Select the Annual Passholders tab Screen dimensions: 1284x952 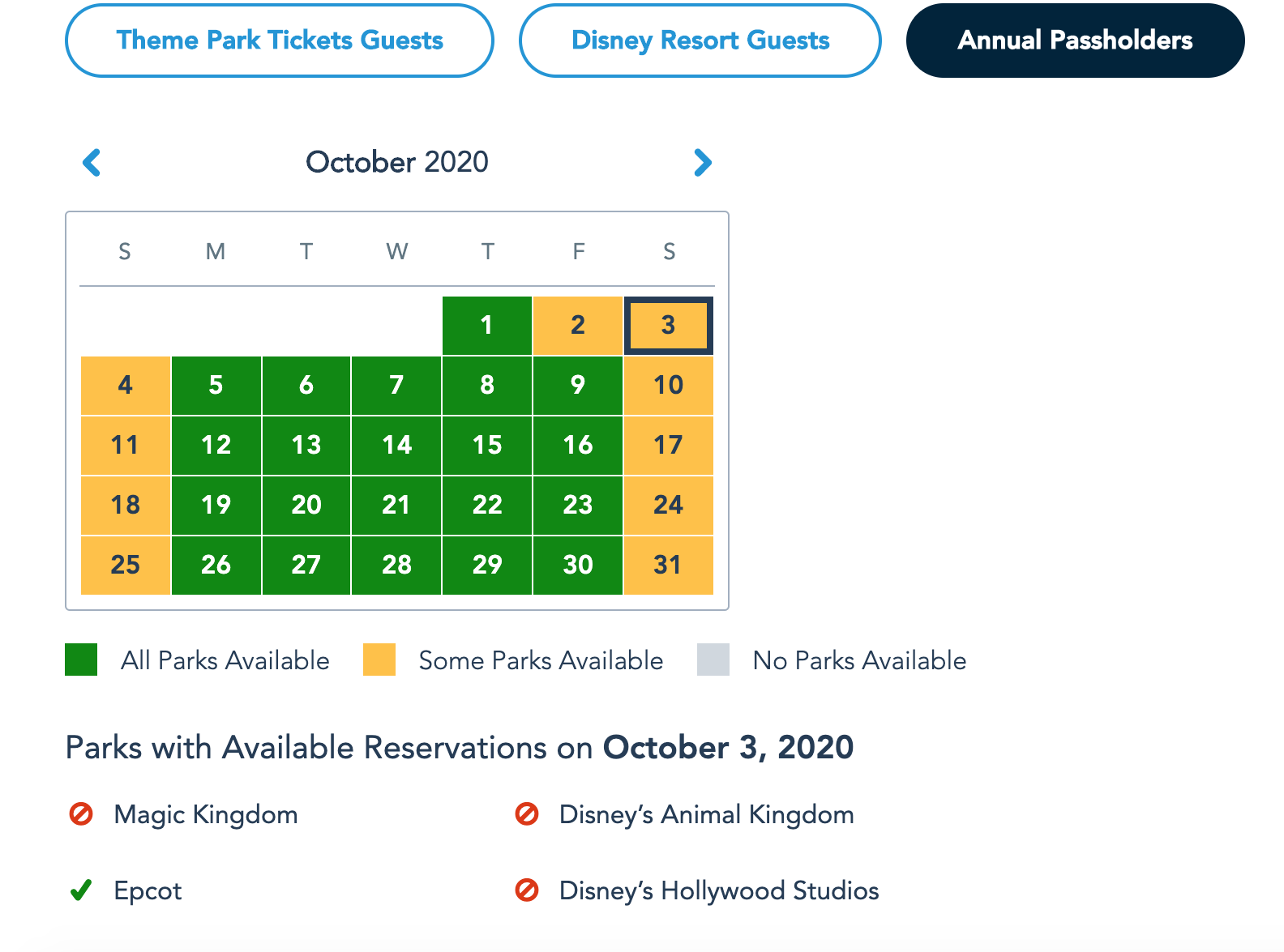tap(1075, 41)
